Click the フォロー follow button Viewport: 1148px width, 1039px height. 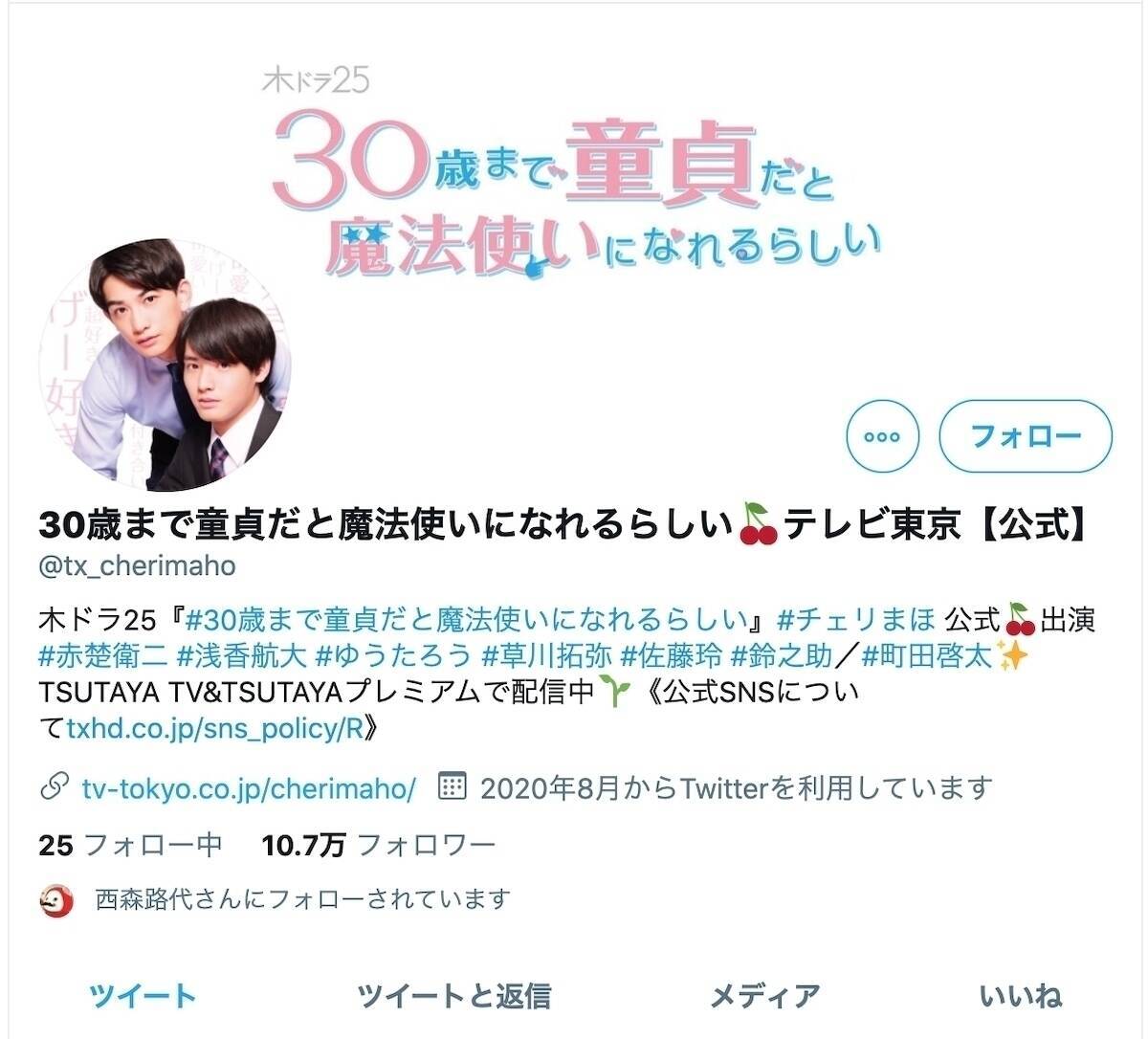click(1026, 436)
